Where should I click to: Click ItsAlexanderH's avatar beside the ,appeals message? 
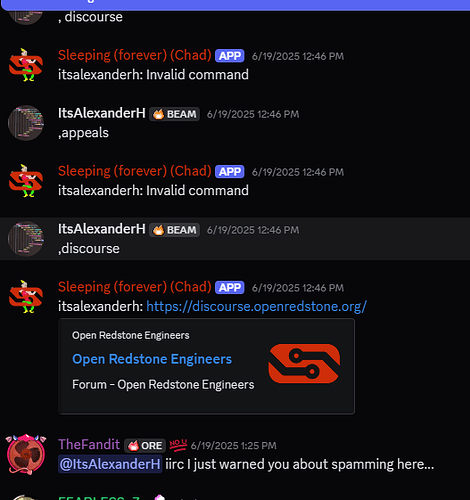pos(26,123)
